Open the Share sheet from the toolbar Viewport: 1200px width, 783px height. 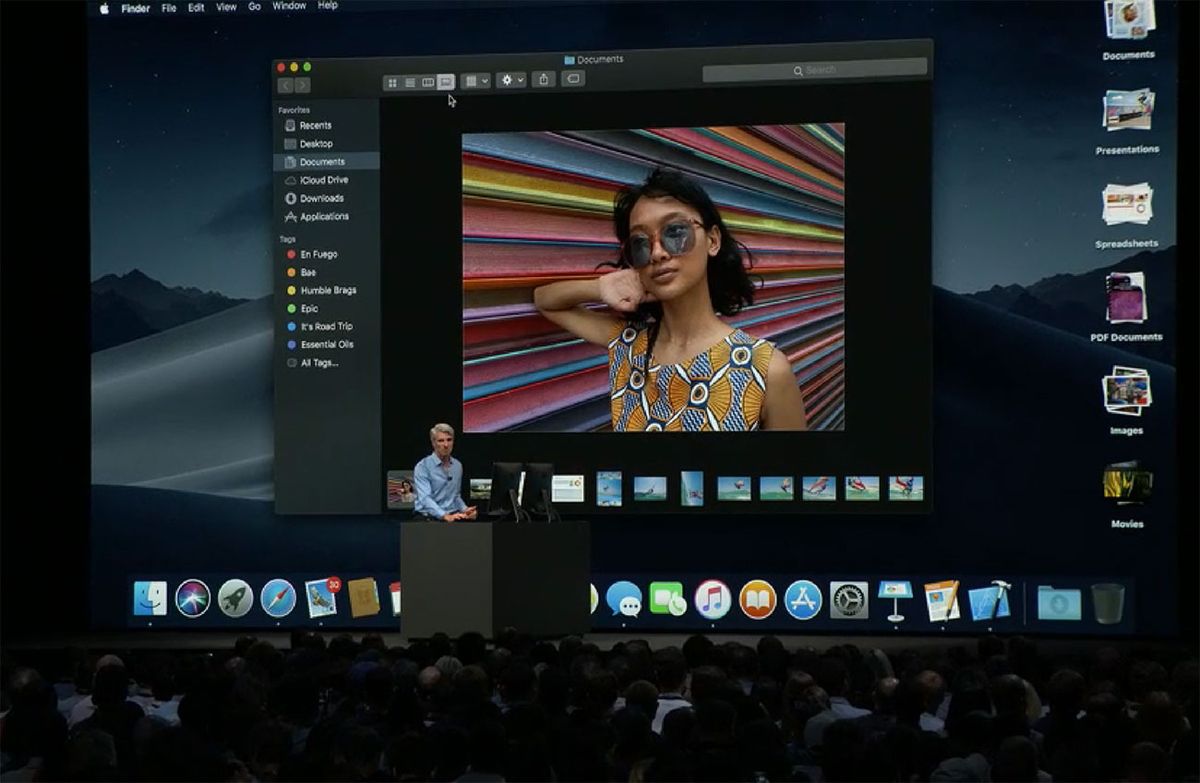click(x=543, y=80)
